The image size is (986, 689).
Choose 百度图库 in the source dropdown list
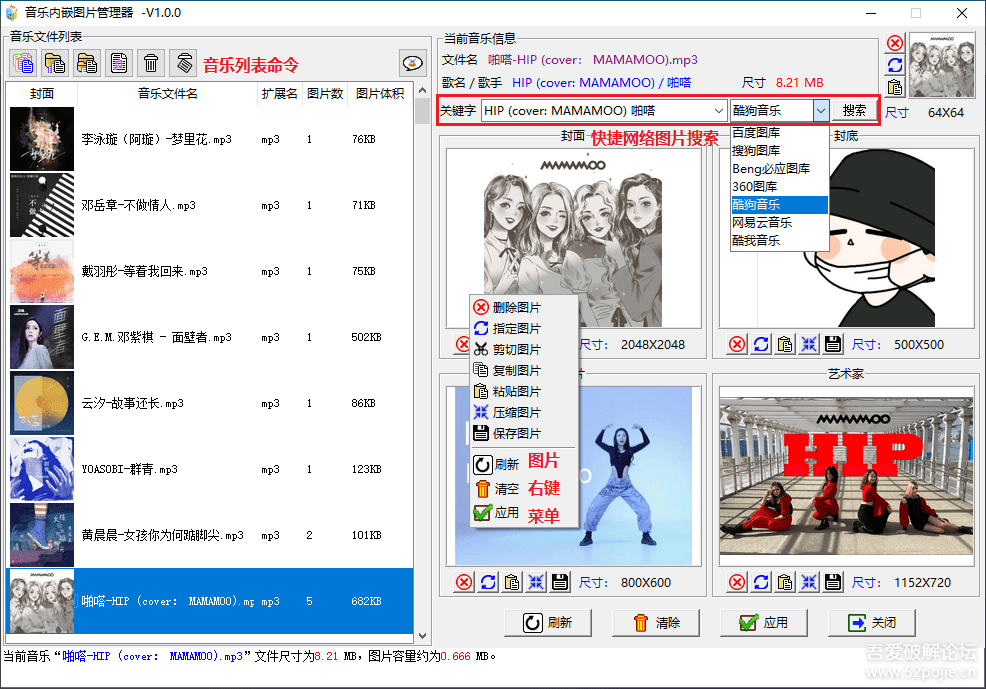point(756,133)
